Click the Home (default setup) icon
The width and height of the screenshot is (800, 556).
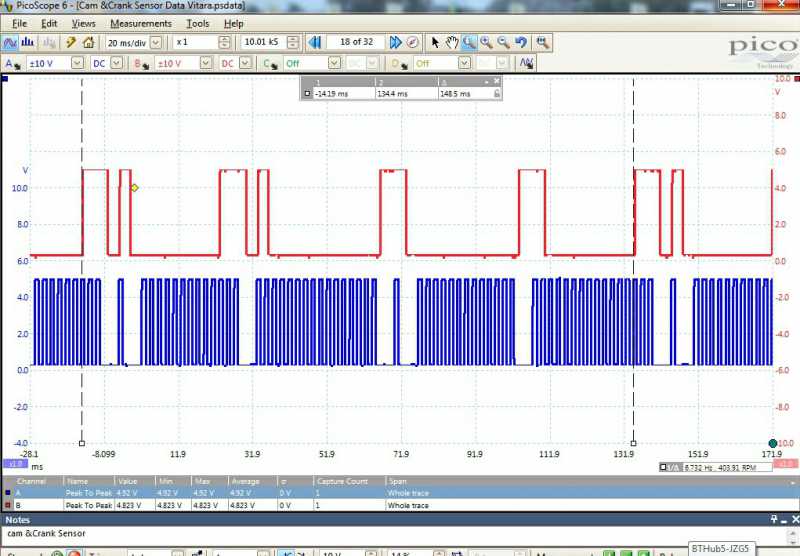pos(88,42)
